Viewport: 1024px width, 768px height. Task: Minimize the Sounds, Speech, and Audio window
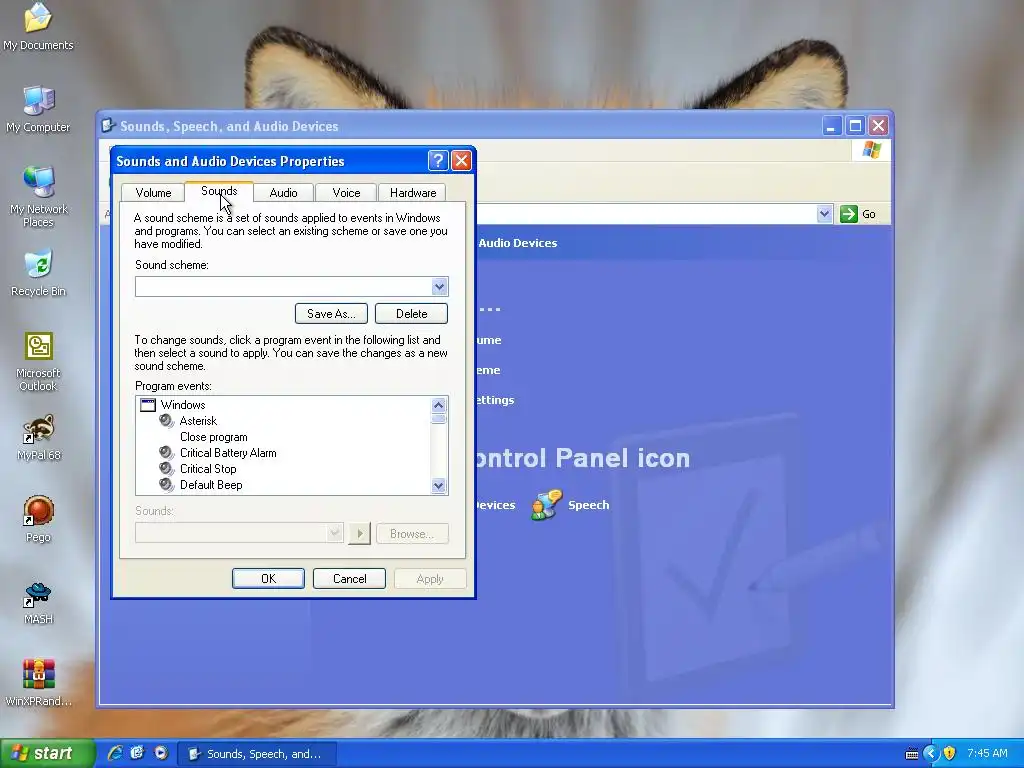831,125
